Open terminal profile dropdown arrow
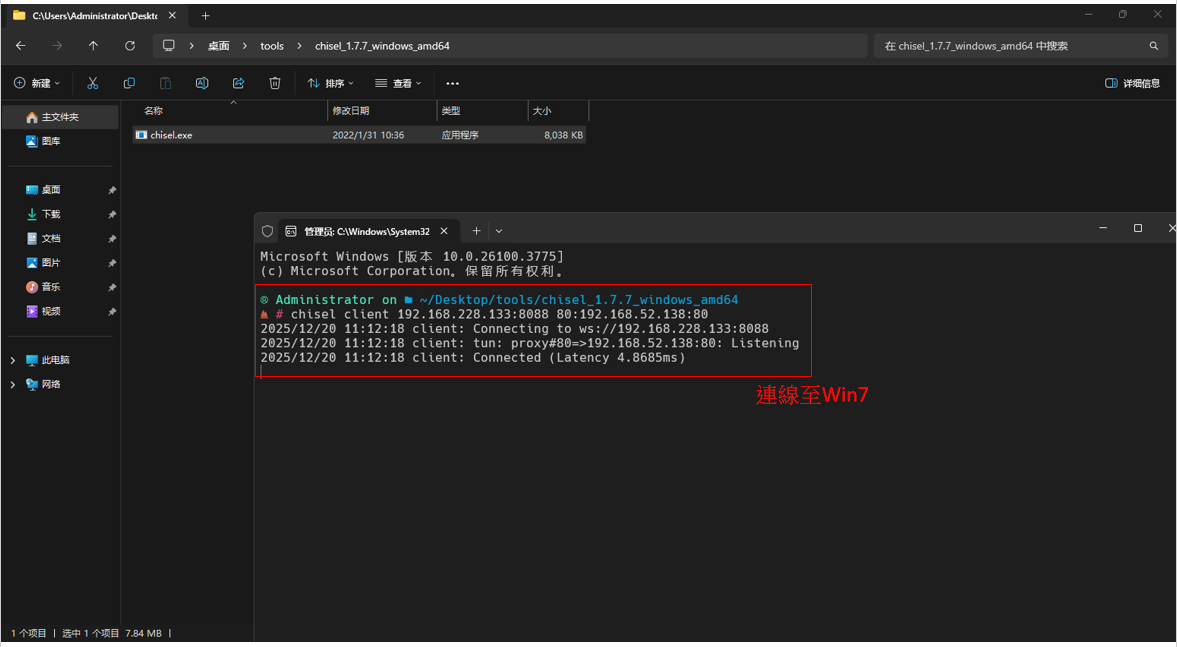The width and height of the screenshot is (1177, 647). [499, 231]
